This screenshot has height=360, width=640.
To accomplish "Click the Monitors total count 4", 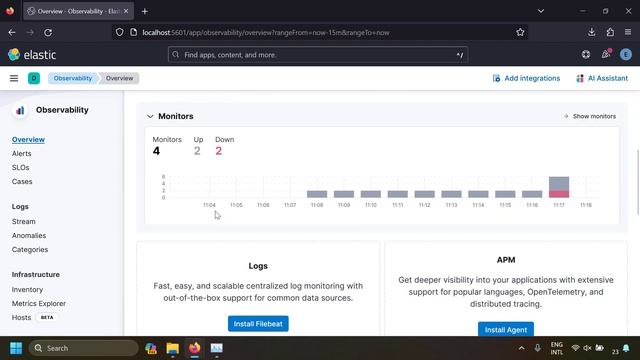I will point(156,151).
